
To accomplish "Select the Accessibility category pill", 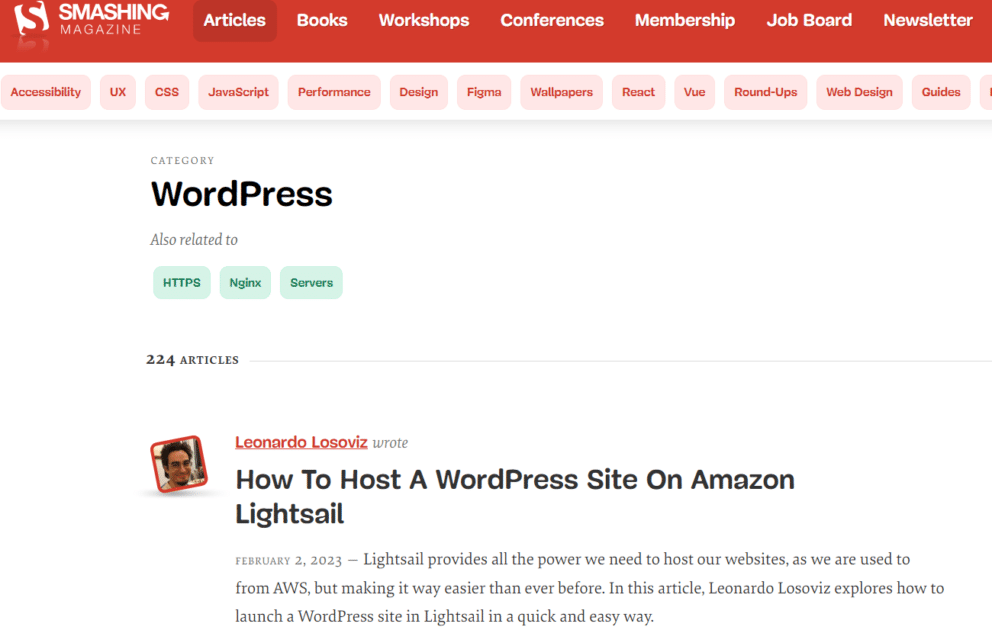I will tap(45, 92).
